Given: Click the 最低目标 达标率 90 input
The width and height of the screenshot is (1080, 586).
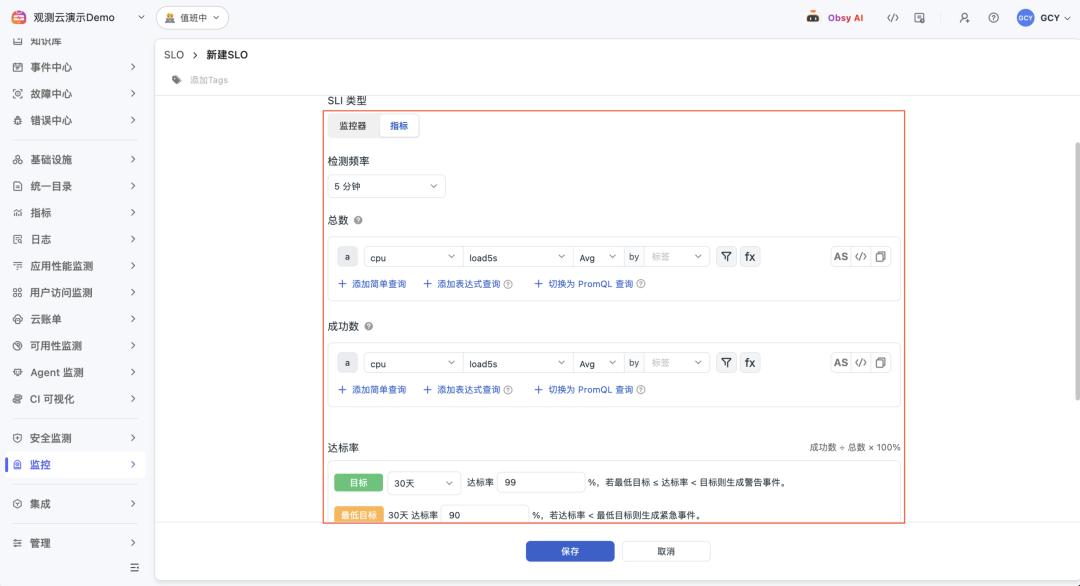Looking at the screenshot, I should (485, 514).
